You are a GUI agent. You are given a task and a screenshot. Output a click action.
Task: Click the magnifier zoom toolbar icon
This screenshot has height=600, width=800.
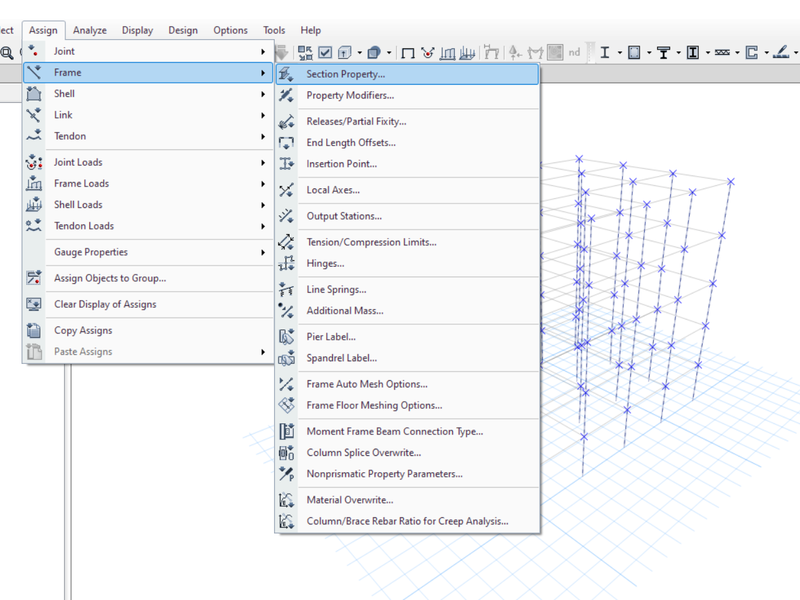pyautogui.click(x=7, y=52)
